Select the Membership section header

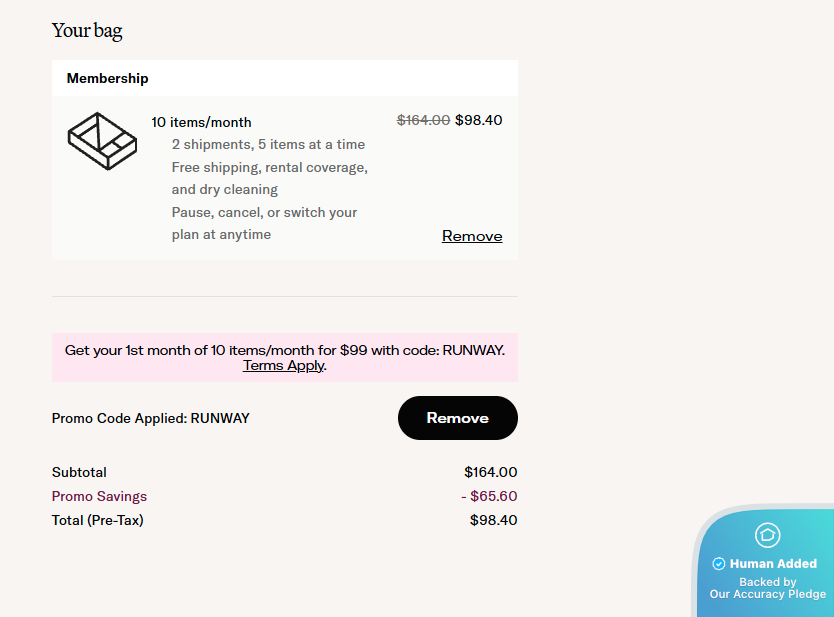[x=108, y=78]
